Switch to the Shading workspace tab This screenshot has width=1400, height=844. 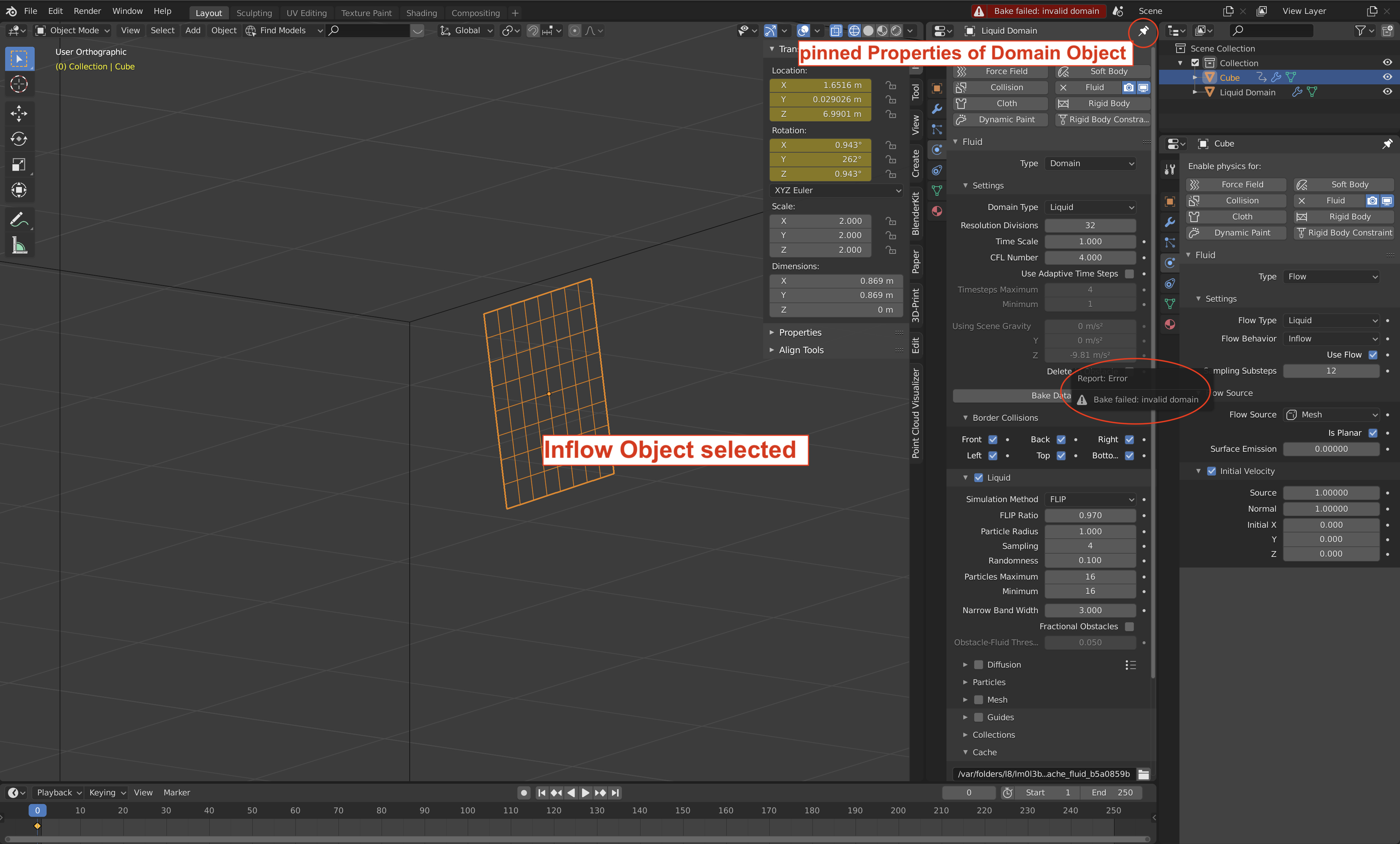point(421,12)
